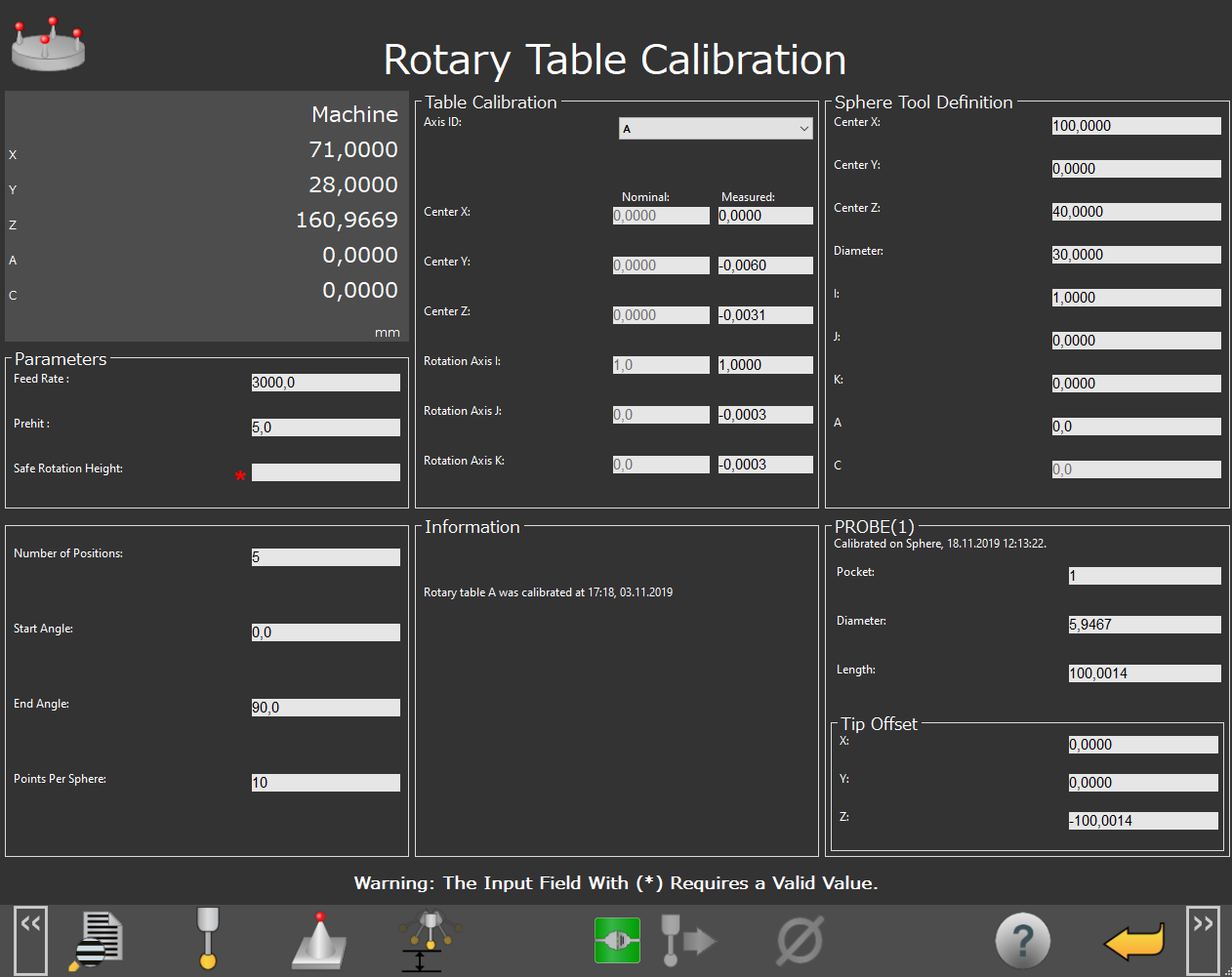Image resolution: width=1232 pixels, height=977 pixels.
Task: Click the rotary table logo icon
Action: pyautogui.click(x=48, y=44)
